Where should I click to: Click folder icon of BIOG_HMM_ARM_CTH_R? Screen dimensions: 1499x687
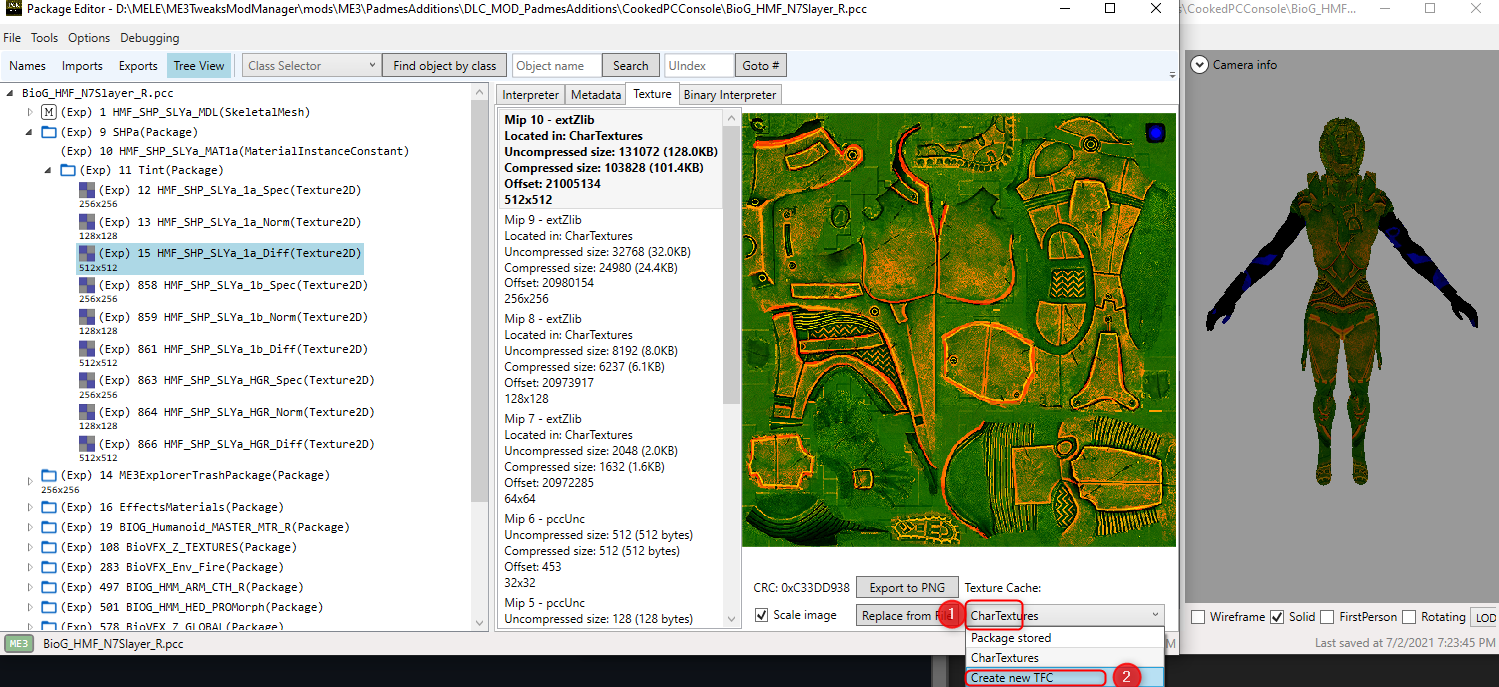[48, 587]
